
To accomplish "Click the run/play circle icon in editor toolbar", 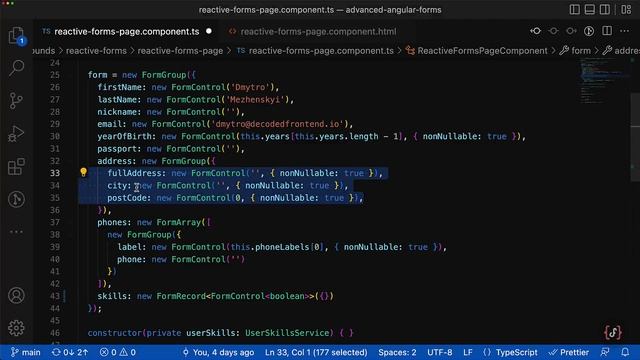I will [589, 31].
